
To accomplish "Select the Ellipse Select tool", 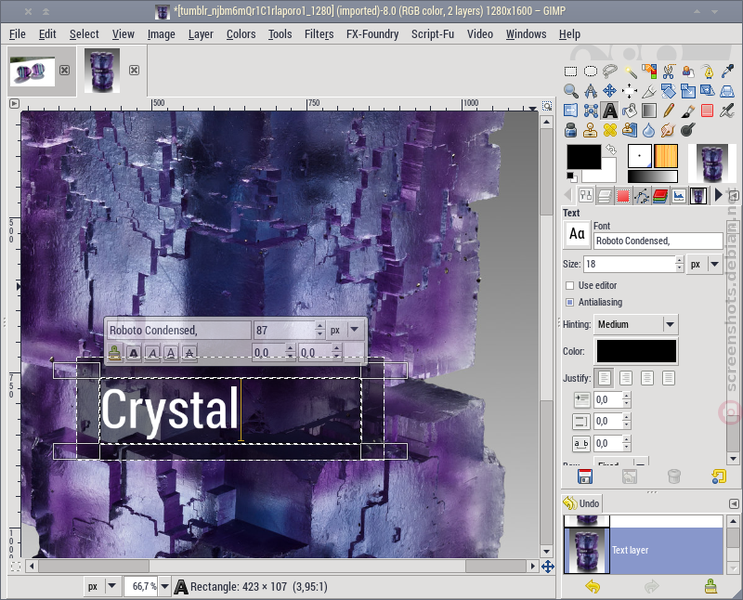I will (590, 72).
